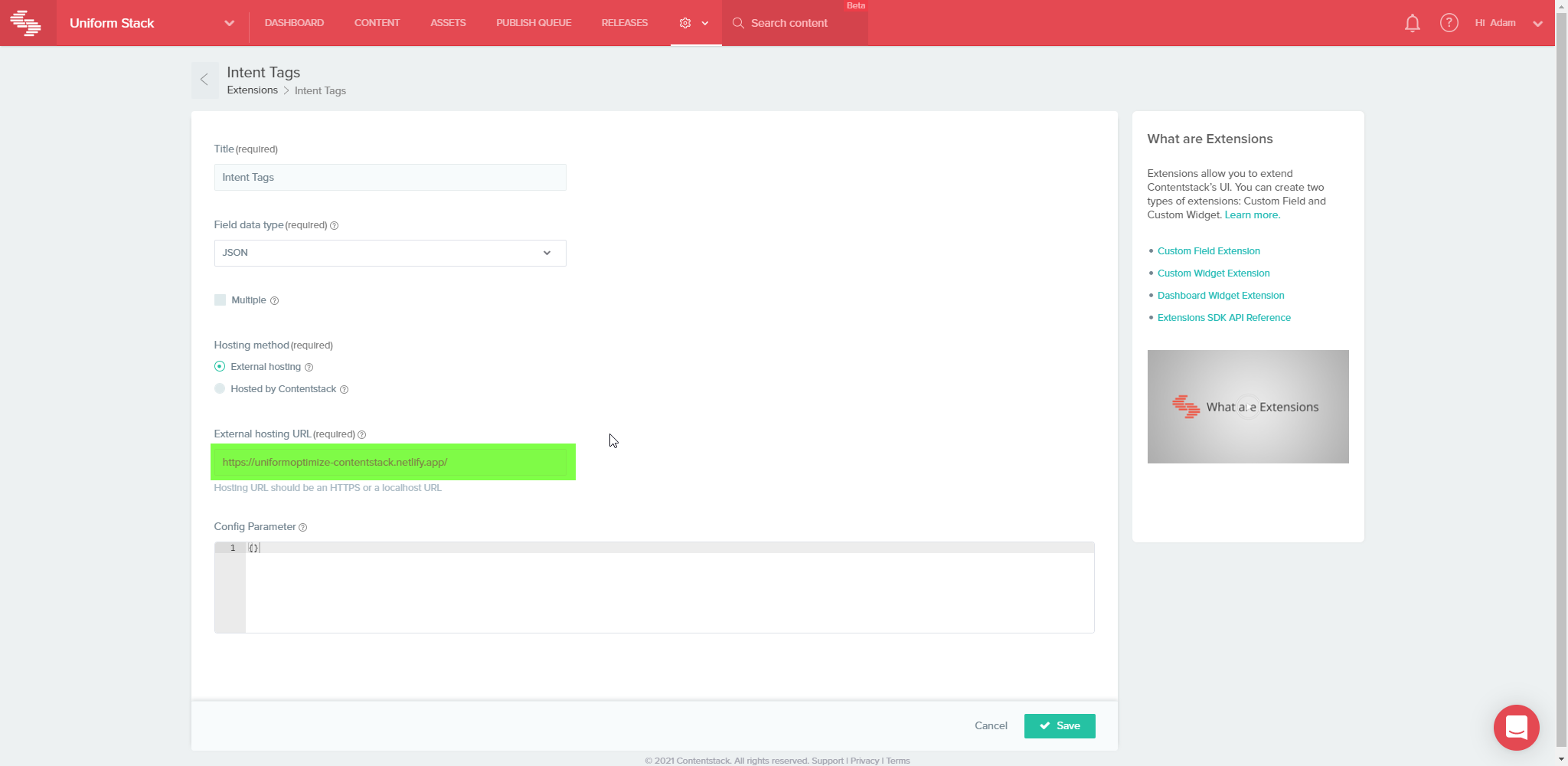Open Dashboard Widget Extension link
The height and width of the screenshot is (766, 1568).
tap(1220, 296)
